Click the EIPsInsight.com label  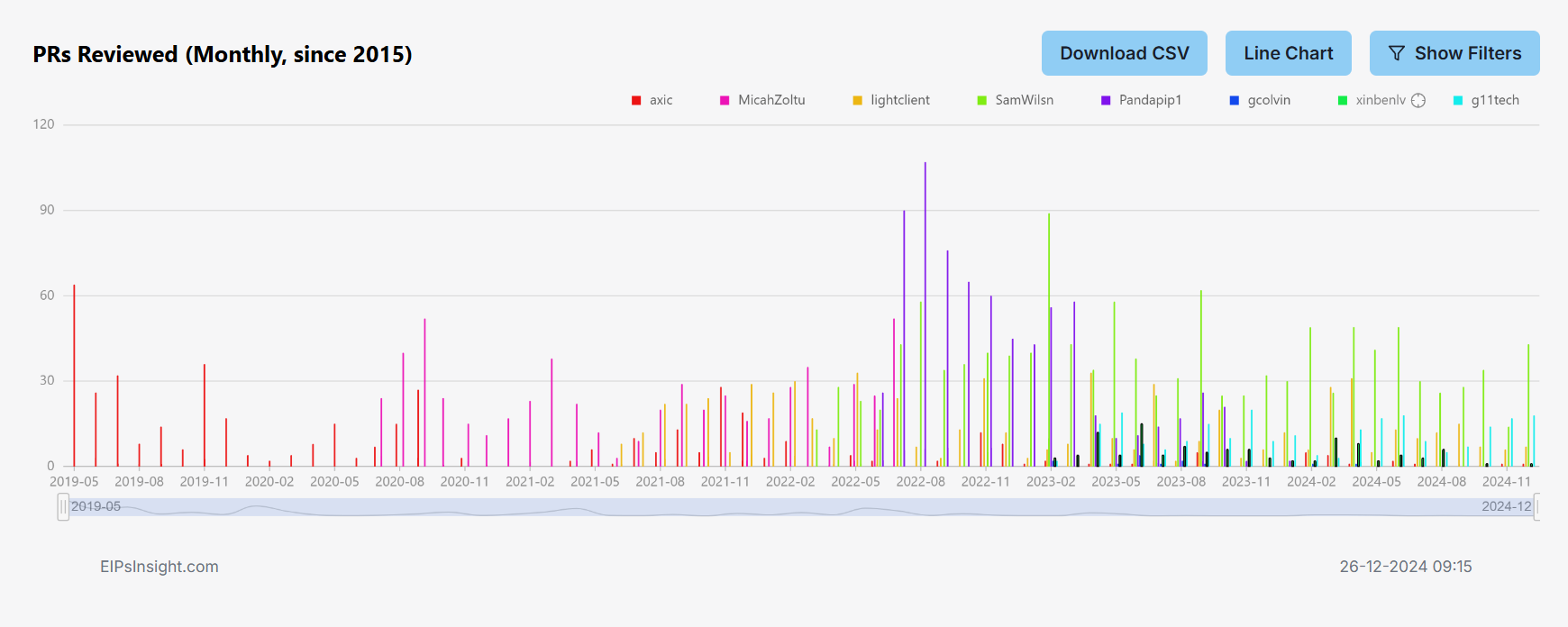159,567
